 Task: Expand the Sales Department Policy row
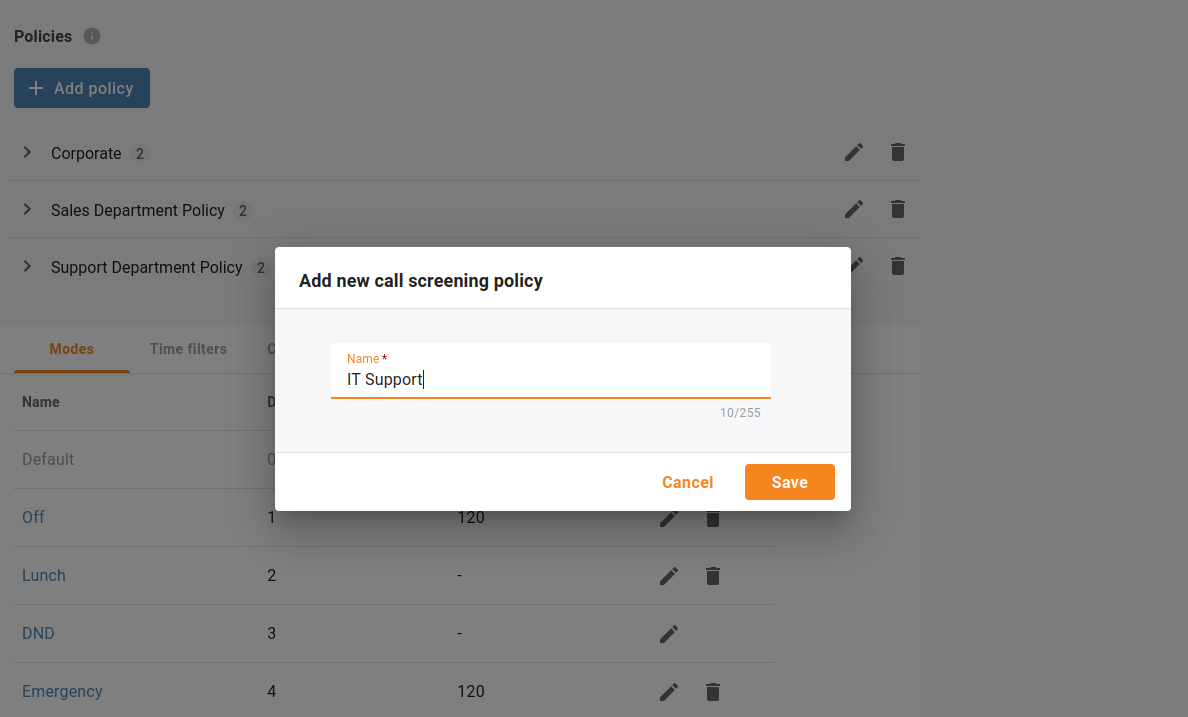pyautogui.click(x=27, y=209)
